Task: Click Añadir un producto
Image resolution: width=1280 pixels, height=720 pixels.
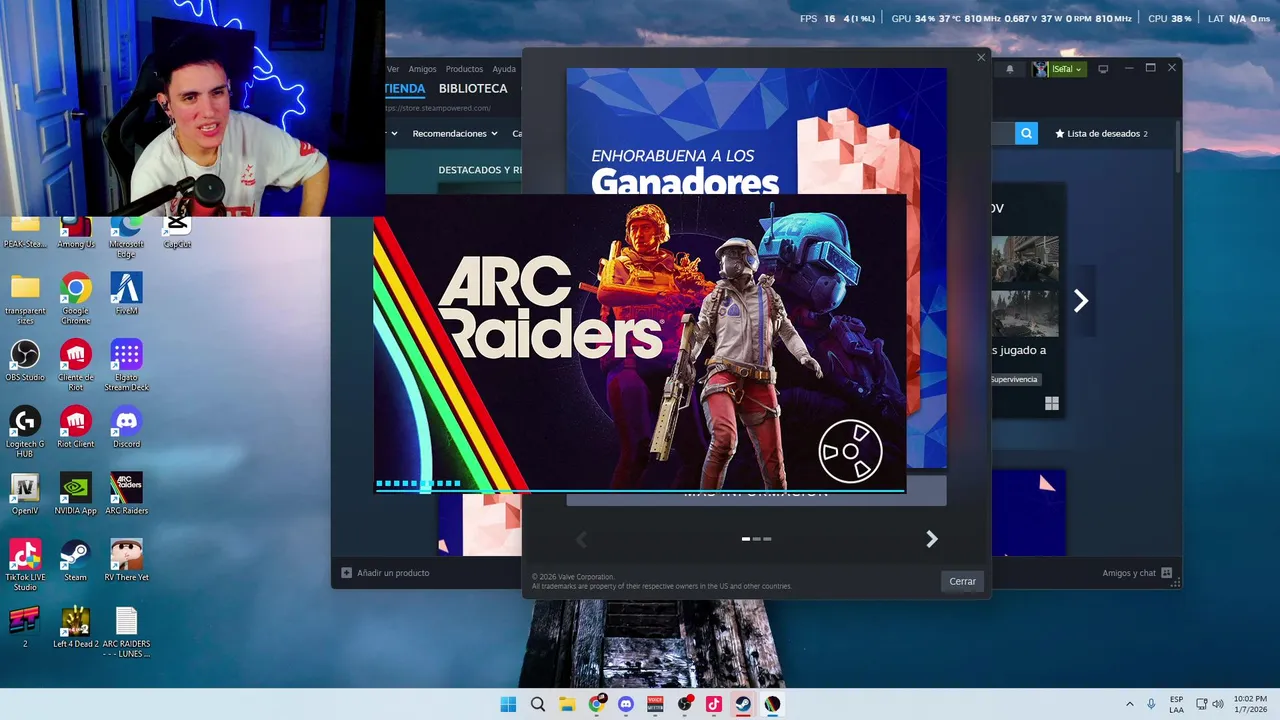Action: [385, 573]
